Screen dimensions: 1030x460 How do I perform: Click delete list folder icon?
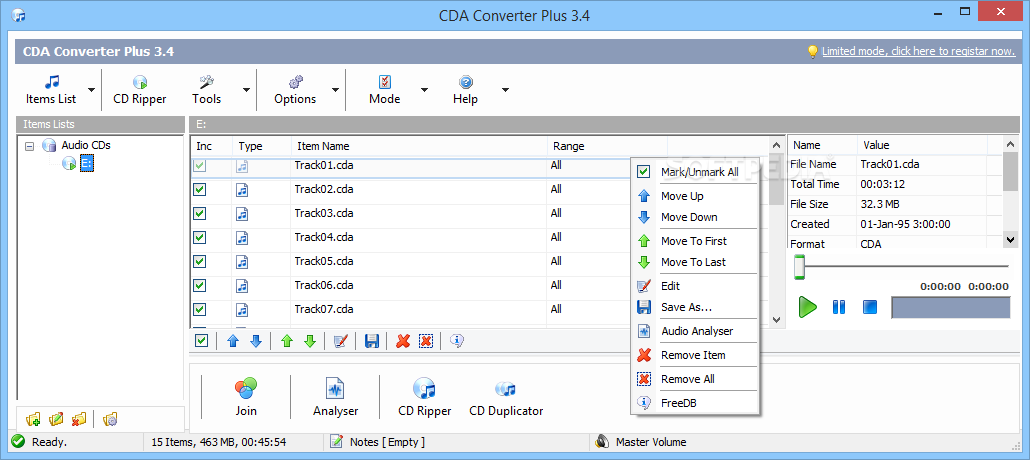click(79, 419)
